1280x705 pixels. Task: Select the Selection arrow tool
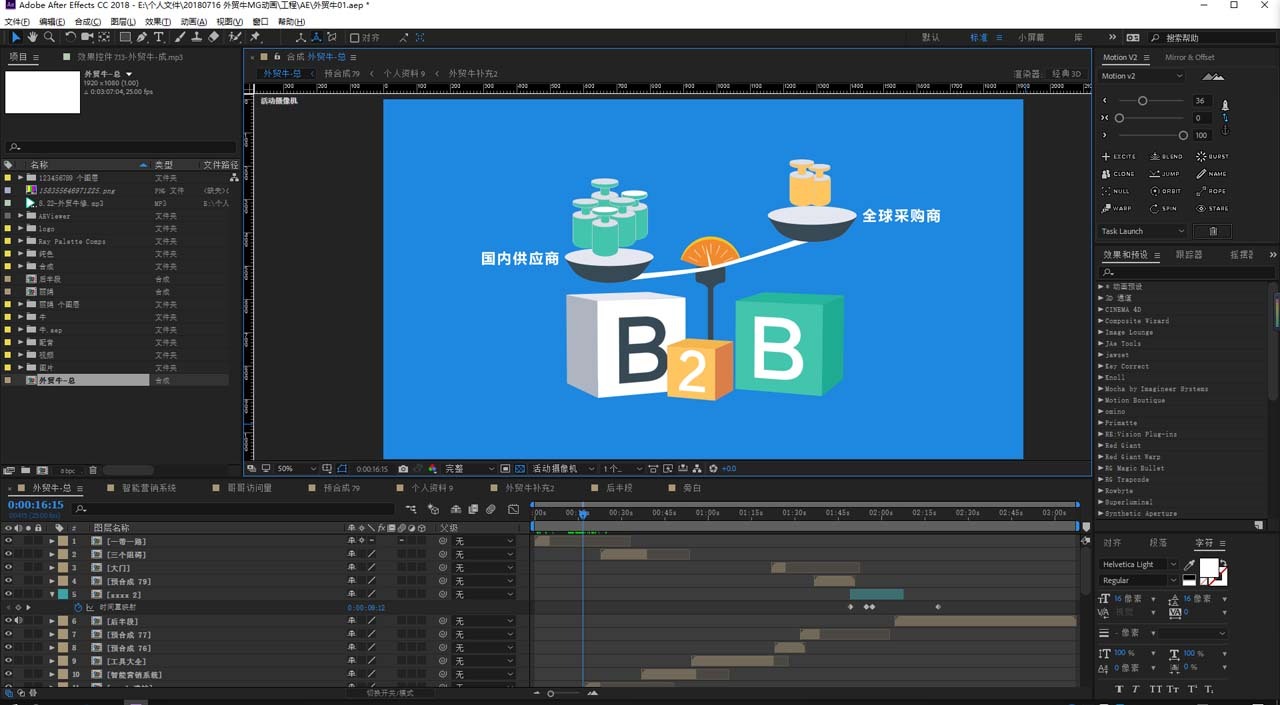pos(16,37)
